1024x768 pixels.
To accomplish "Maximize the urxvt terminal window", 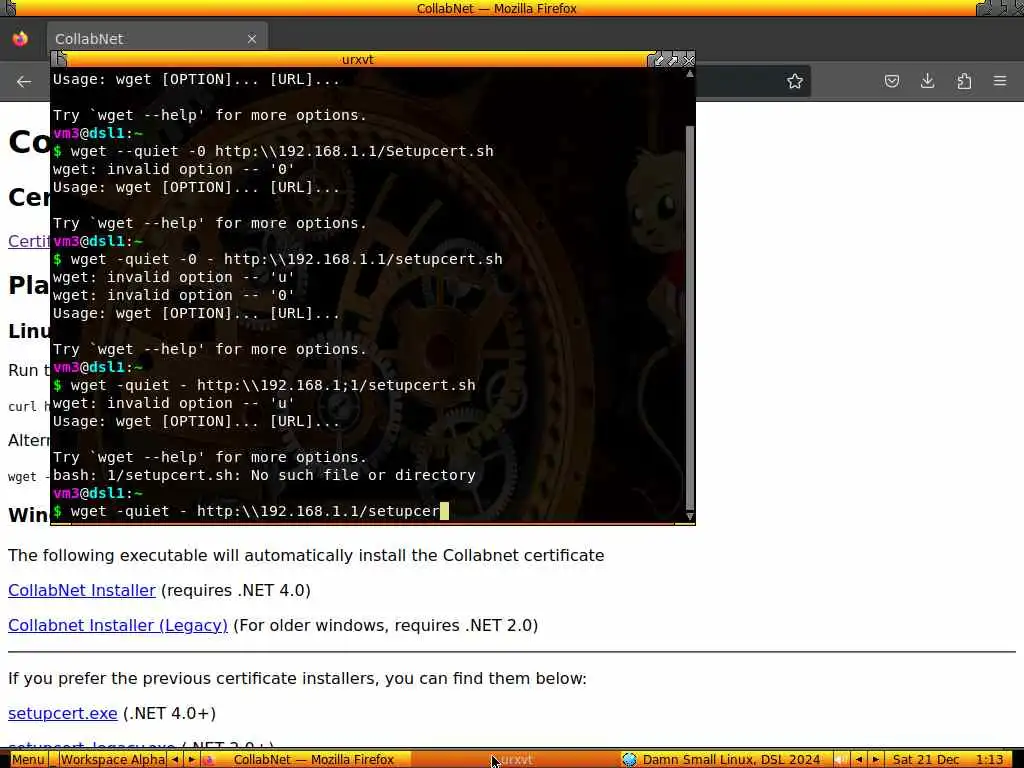I will point(673,60).
